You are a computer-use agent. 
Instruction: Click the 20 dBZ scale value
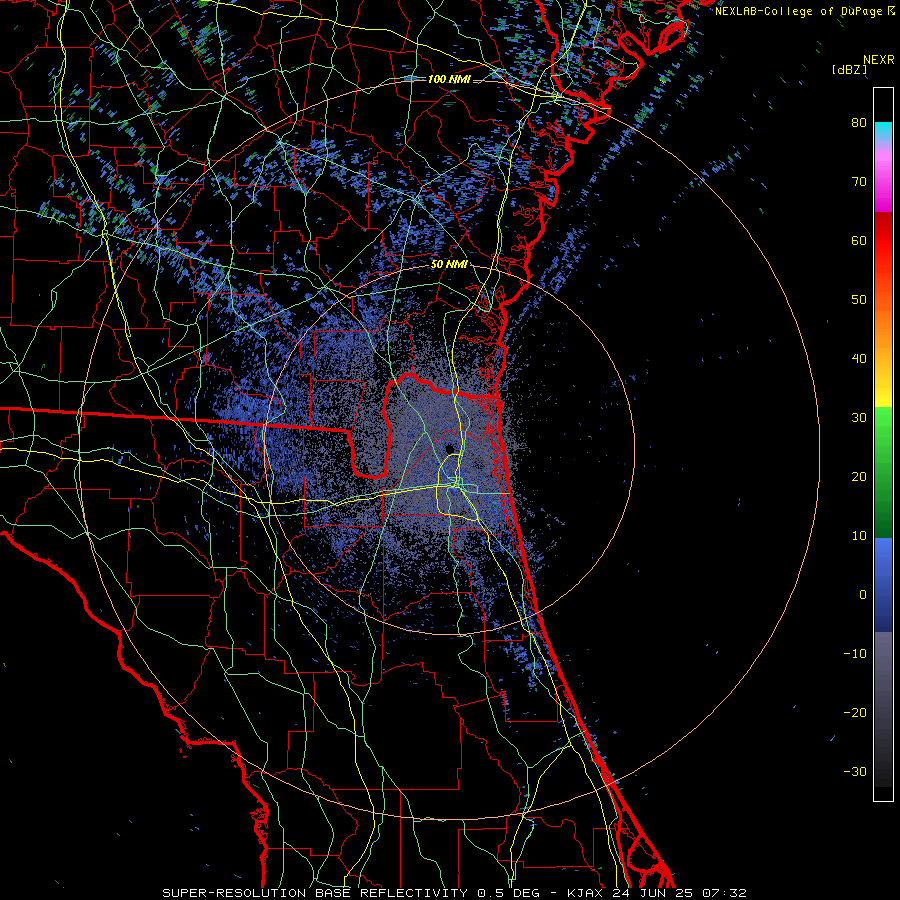tap(859, 477)
